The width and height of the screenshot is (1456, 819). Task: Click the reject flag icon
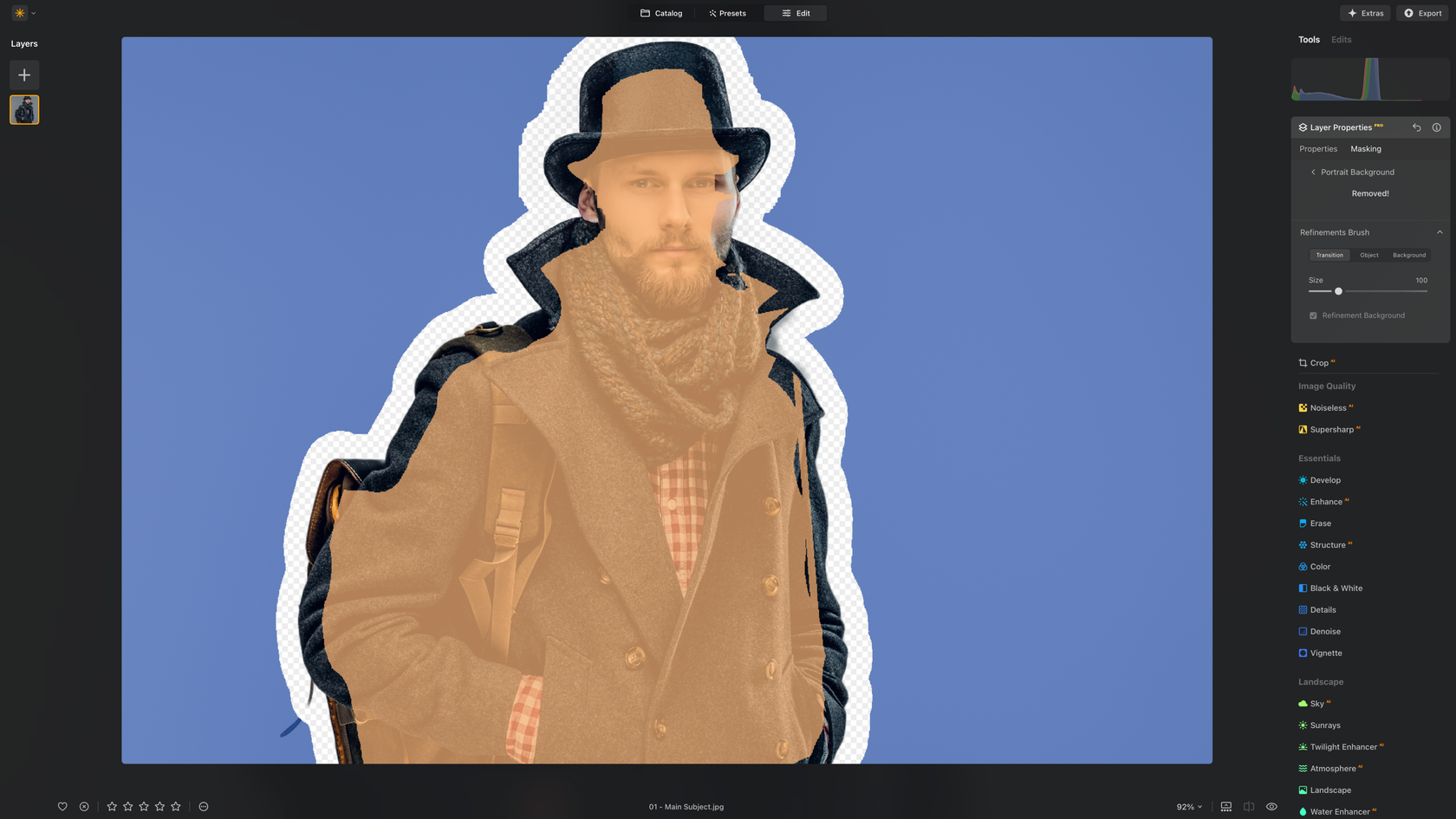pyautogui.click(x=84, y=806)
